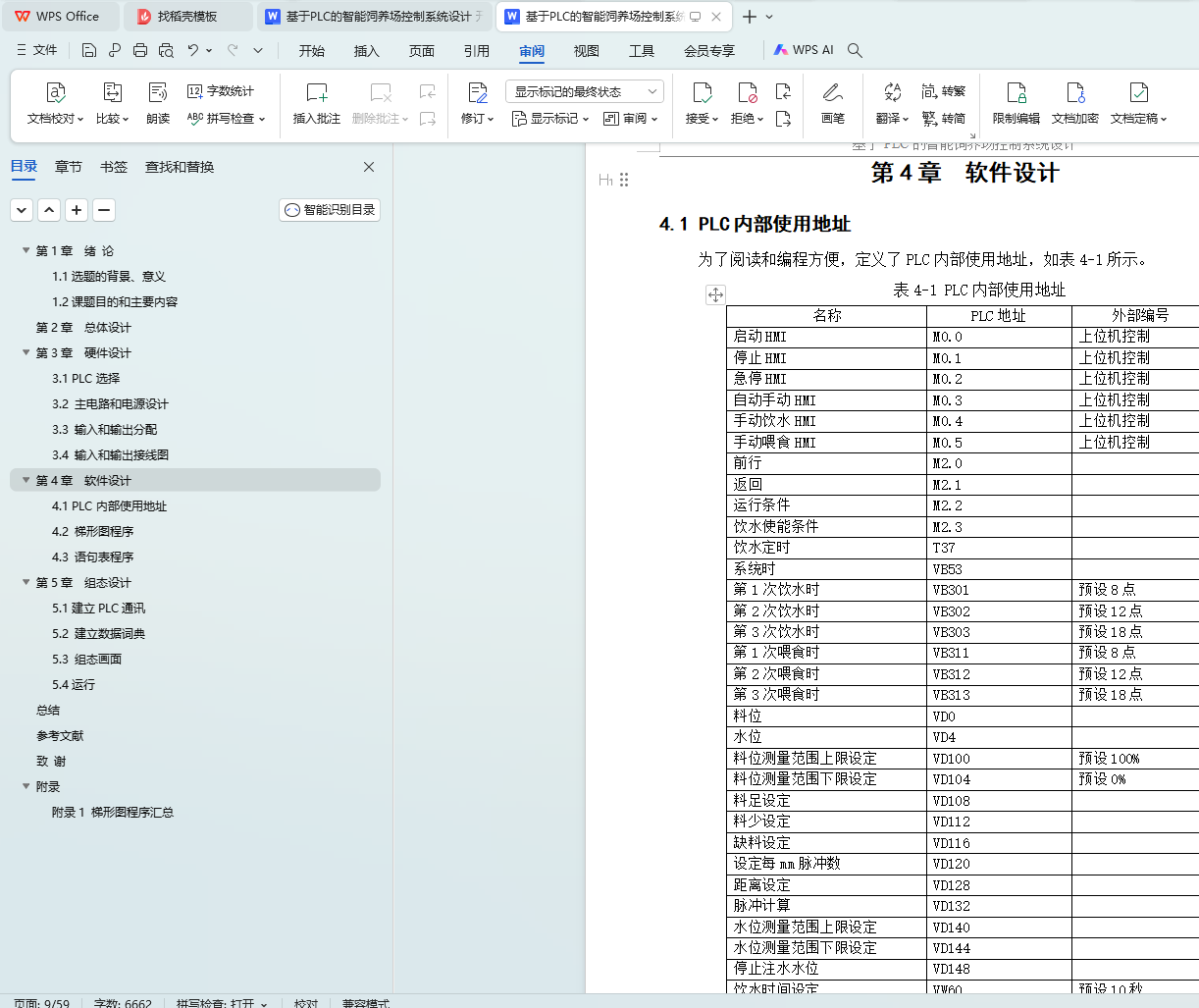Click 拒绝 reject change icon

point(748,93)
